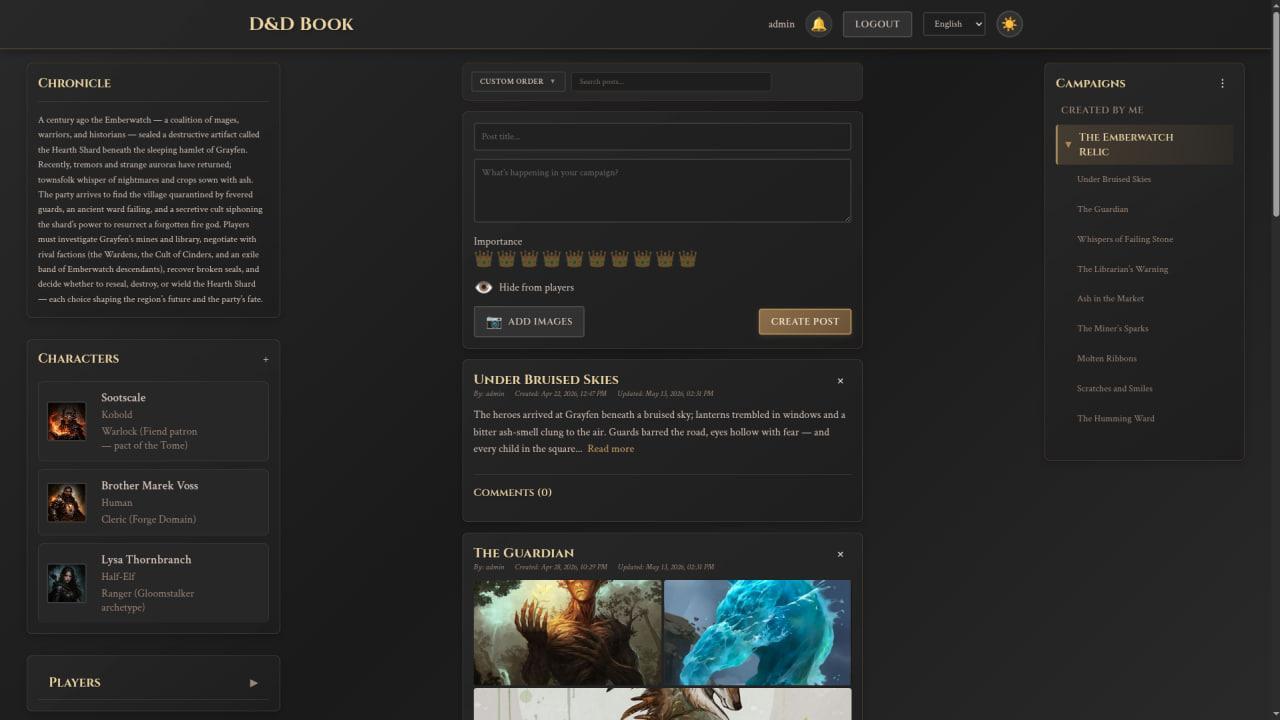Click the CREATED BY ME label
This screenshot has width=1280, height=720.
[x=1102, y=110]
